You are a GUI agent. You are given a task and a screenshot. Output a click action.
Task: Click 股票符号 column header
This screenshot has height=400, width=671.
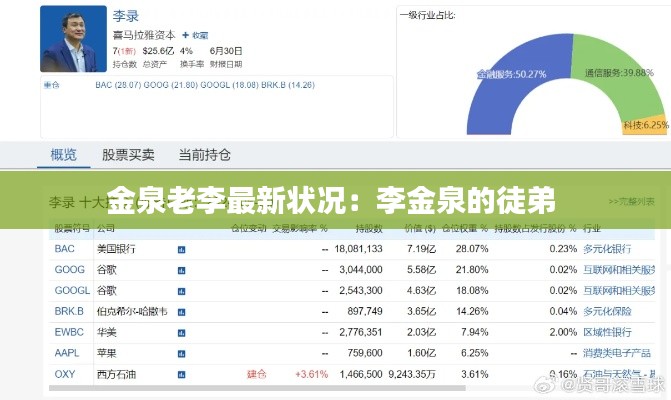click(72, 228)
